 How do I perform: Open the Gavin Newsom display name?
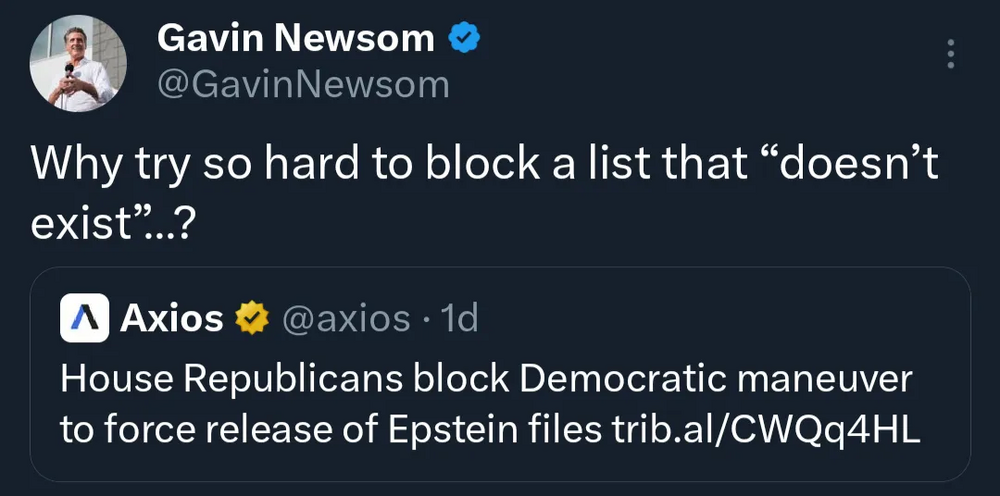[x=296, y=39]
